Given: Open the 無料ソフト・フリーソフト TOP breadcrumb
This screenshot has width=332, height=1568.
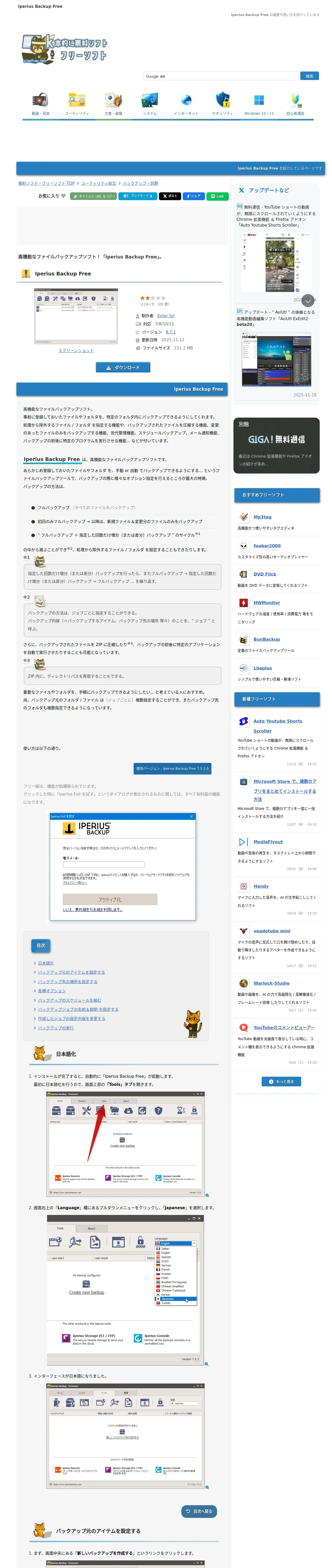Looking at the screenshot, I should click(46, 183).
